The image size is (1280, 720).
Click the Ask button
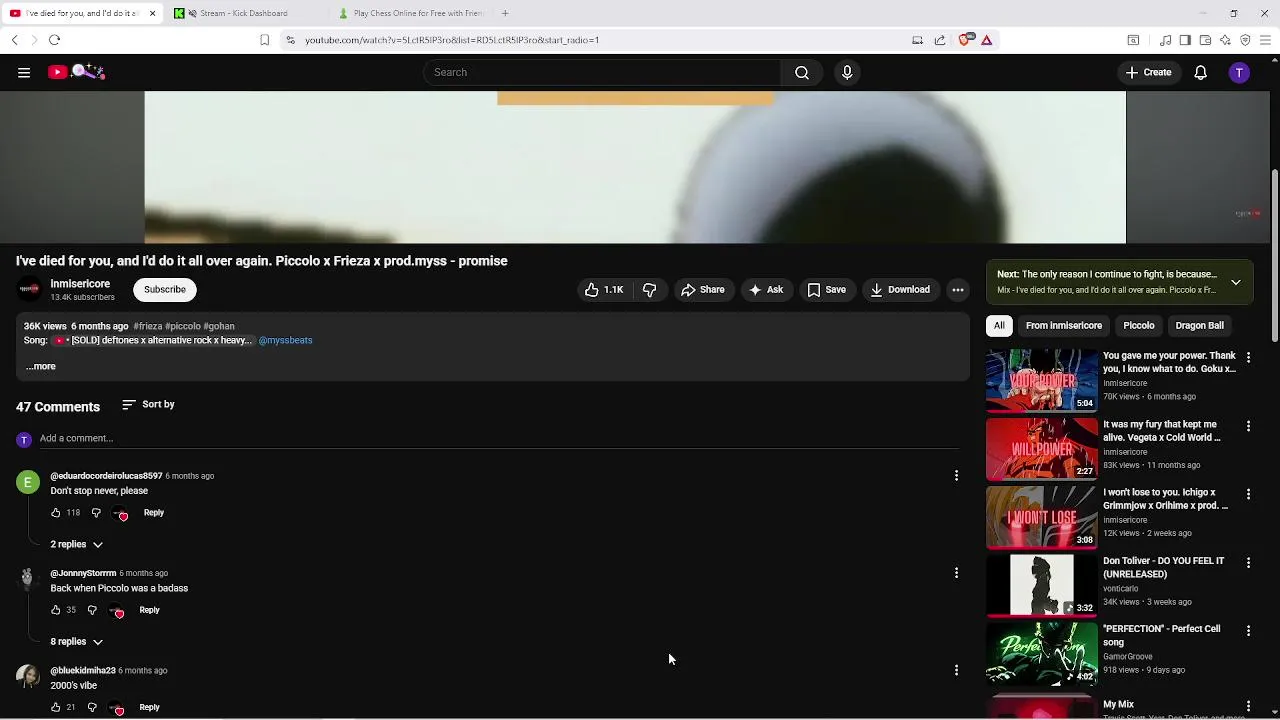(766, 290)
